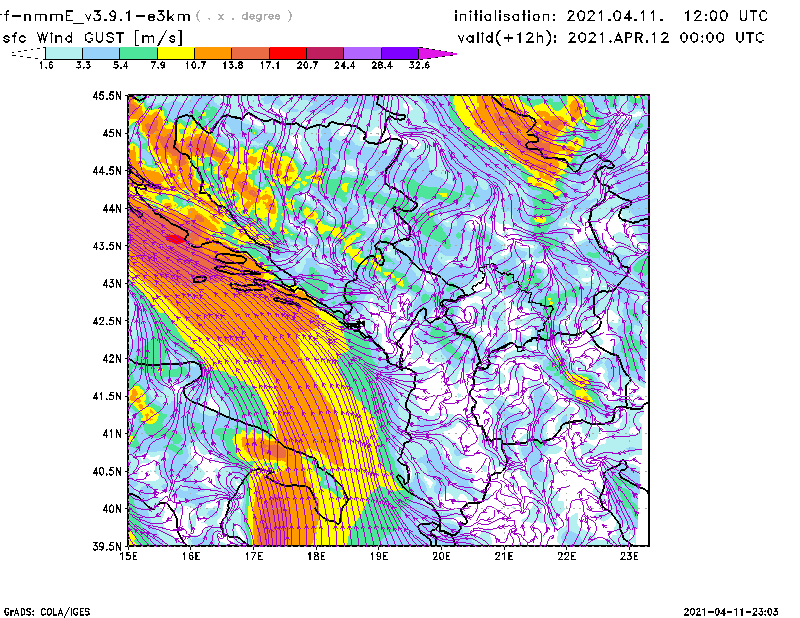The width and height of the screenshot is (800, 618).
Task: Click the 41N latitude label
Action: [x=112, y=434]
